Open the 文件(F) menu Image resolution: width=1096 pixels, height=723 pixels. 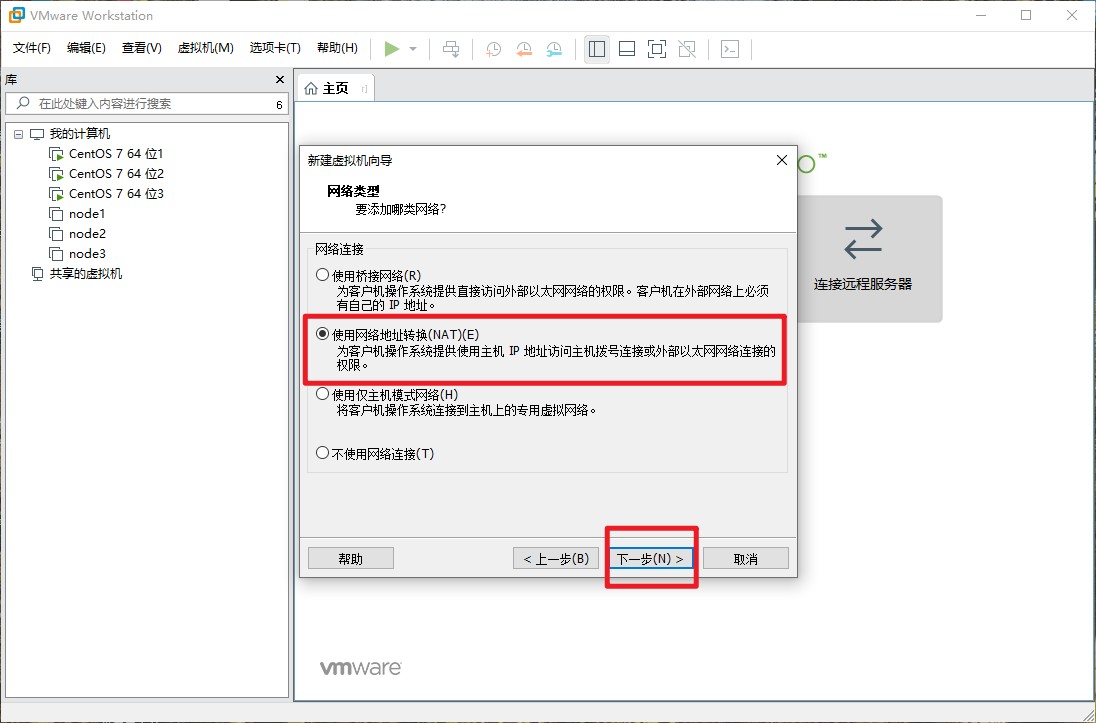[x=32, y=48]
